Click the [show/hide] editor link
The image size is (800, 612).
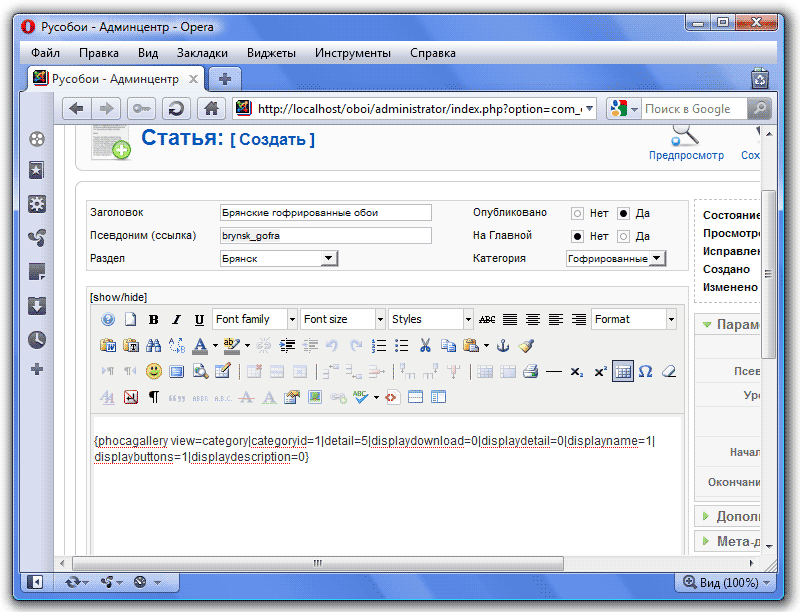[x=118, y=297]
